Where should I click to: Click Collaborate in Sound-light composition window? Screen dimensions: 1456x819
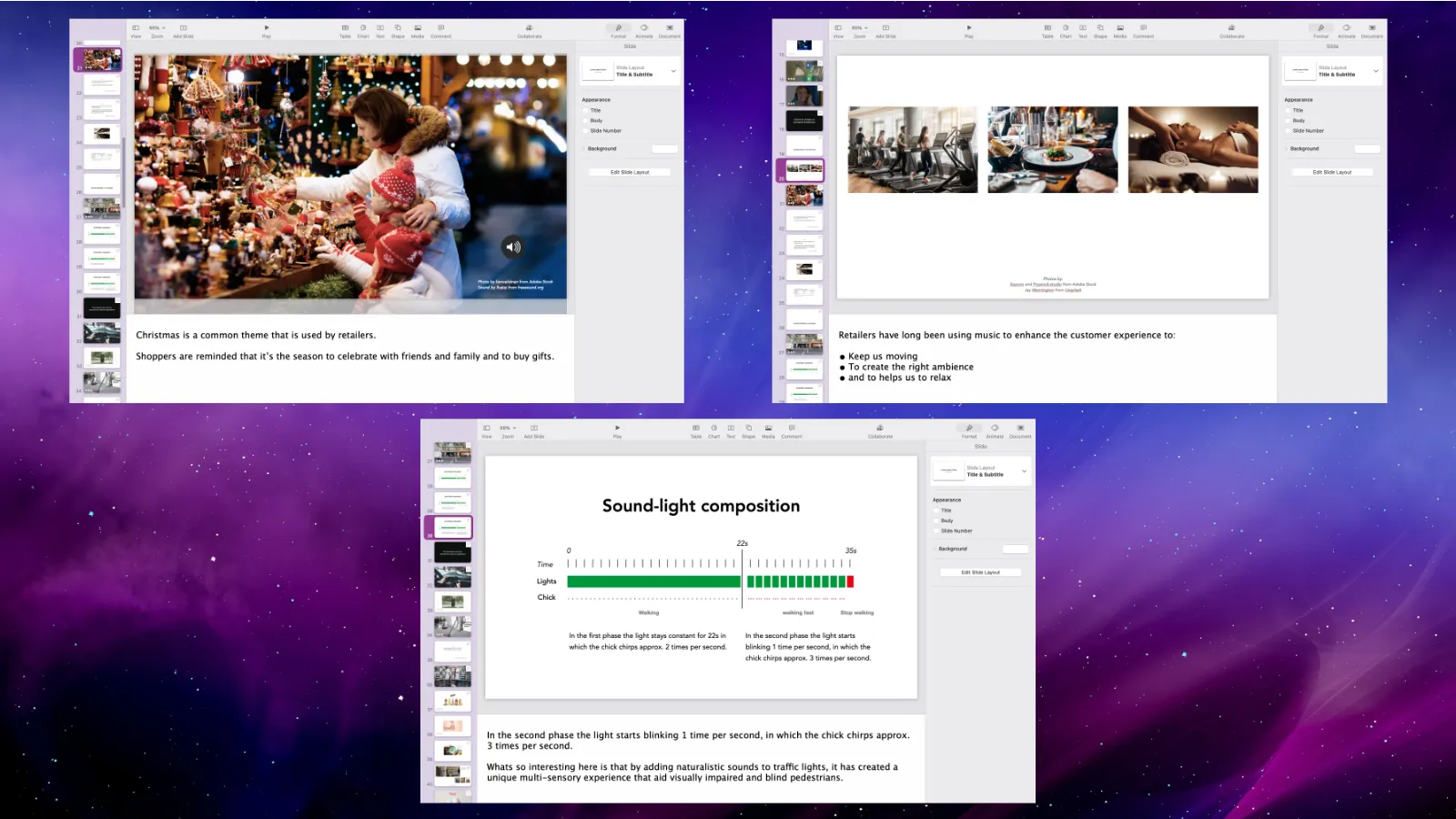(881, 431)
